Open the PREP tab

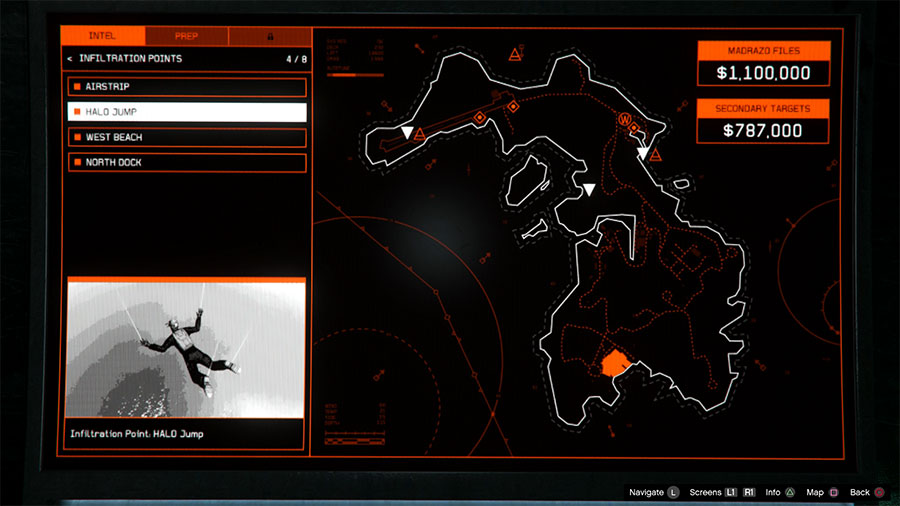187,36
